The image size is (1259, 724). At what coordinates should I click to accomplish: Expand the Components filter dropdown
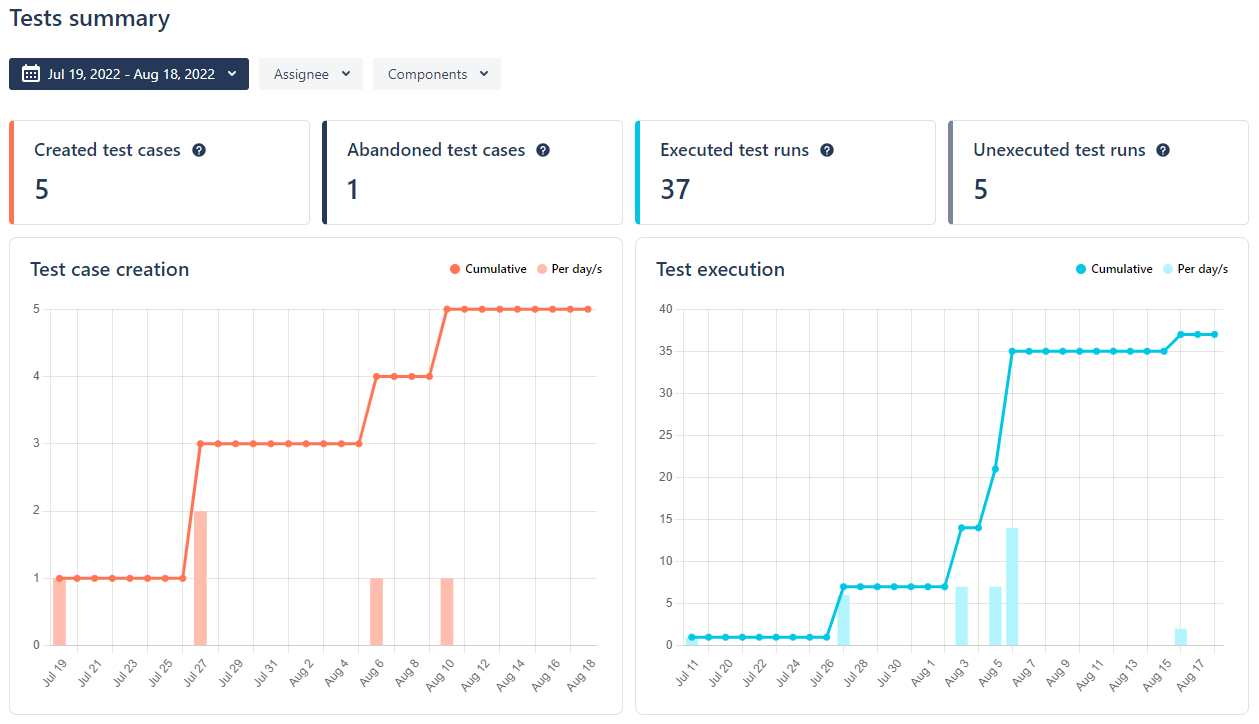tap(437, 74)
